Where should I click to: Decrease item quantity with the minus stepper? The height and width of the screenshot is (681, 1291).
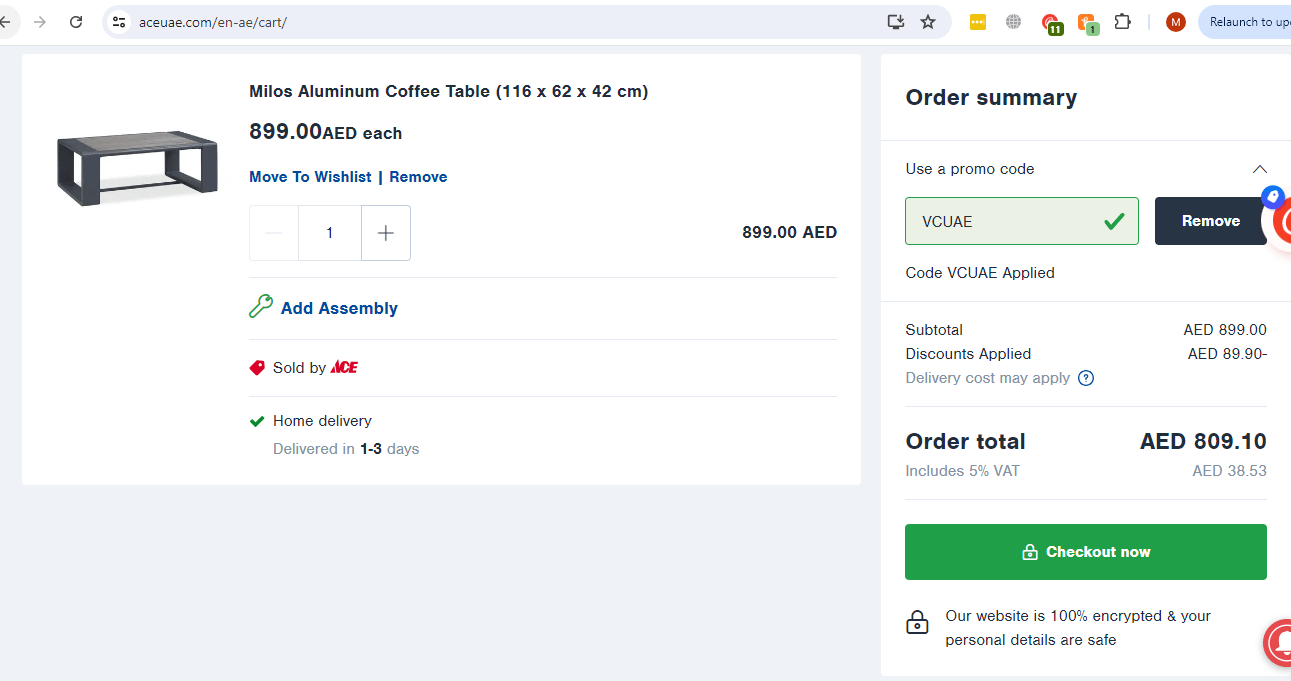[x=273, y=232]
